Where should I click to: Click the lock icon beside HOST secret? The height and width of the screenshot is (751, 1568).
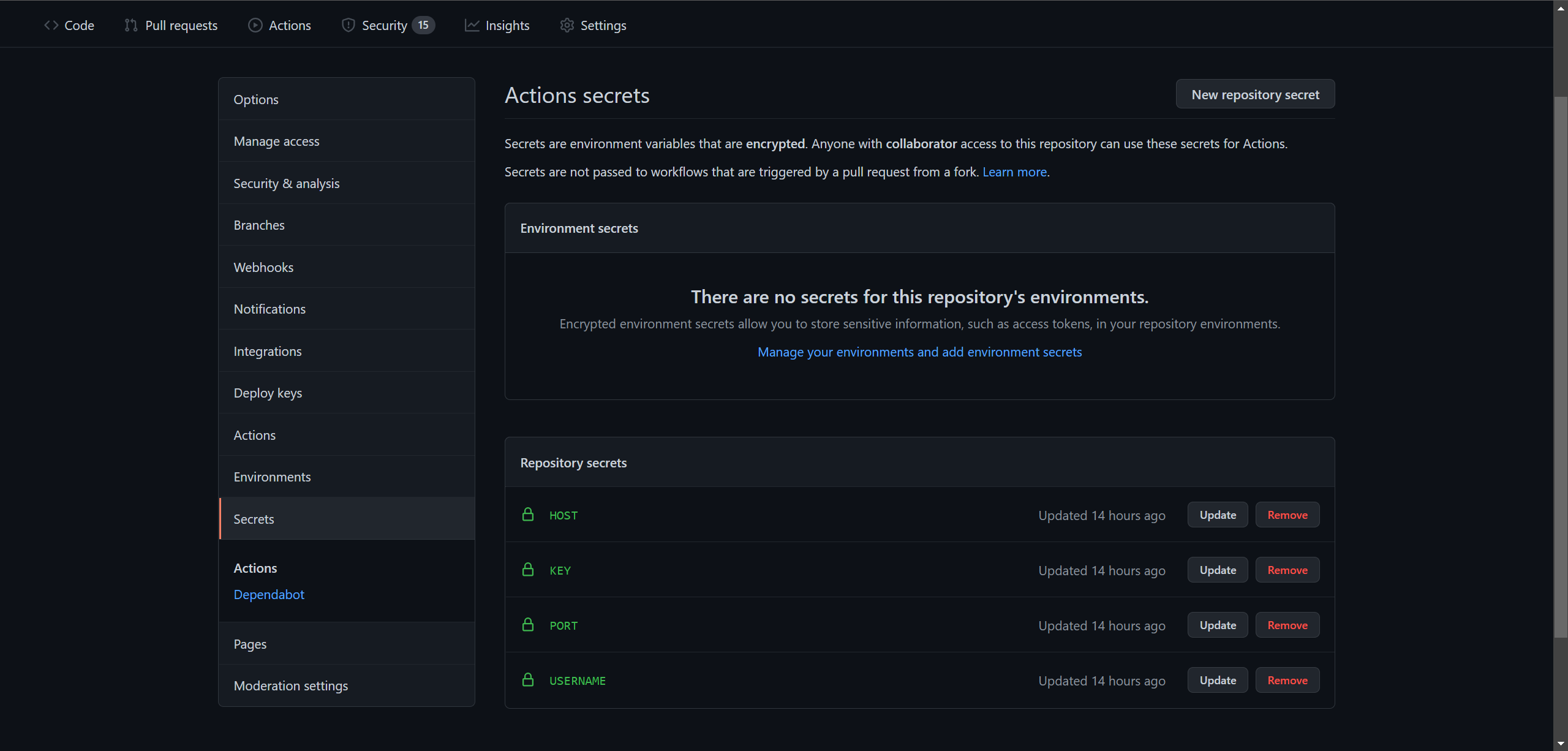click(528, 515)
